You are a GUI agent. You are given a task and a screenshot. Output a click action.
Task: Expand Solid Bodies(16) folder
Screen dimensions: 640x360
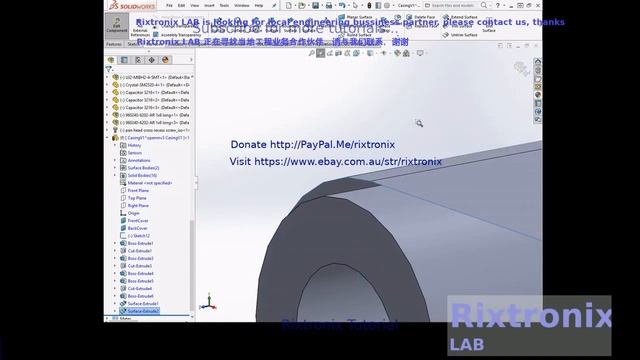115,176
